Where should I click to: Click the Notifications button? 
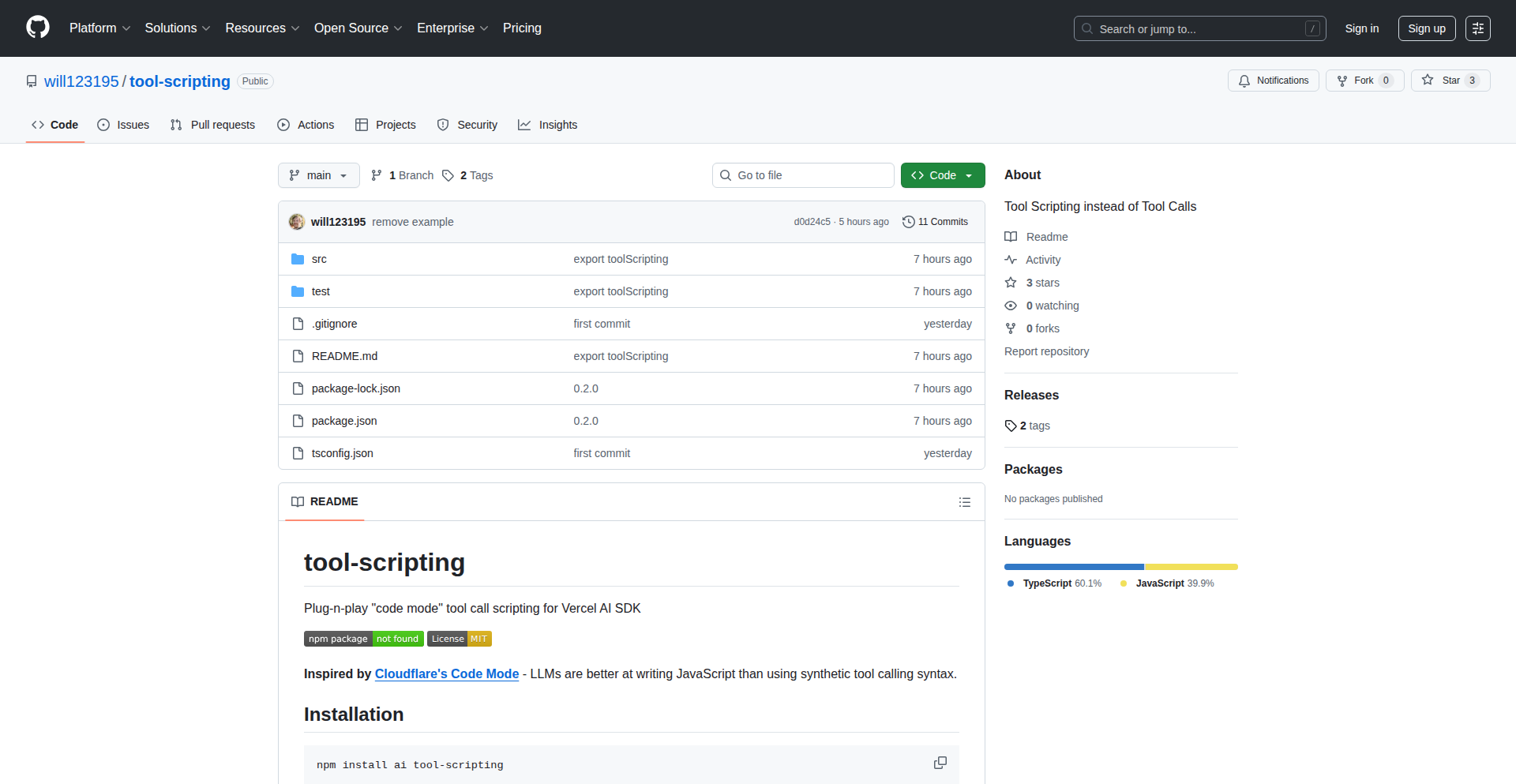click(1274, 81)
